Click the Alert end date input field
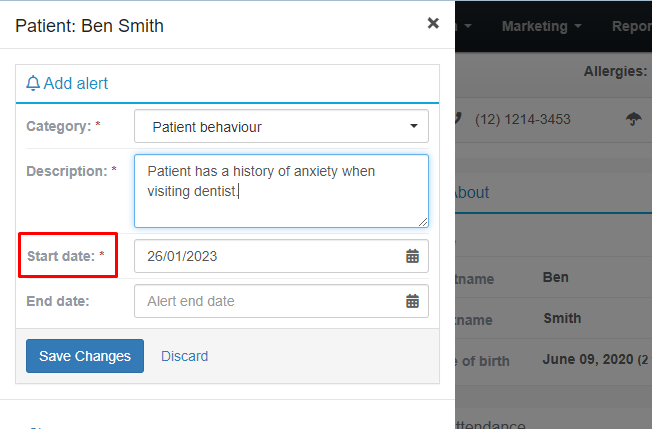The width and height of the screenshot is (652, 429). (281, 301)
